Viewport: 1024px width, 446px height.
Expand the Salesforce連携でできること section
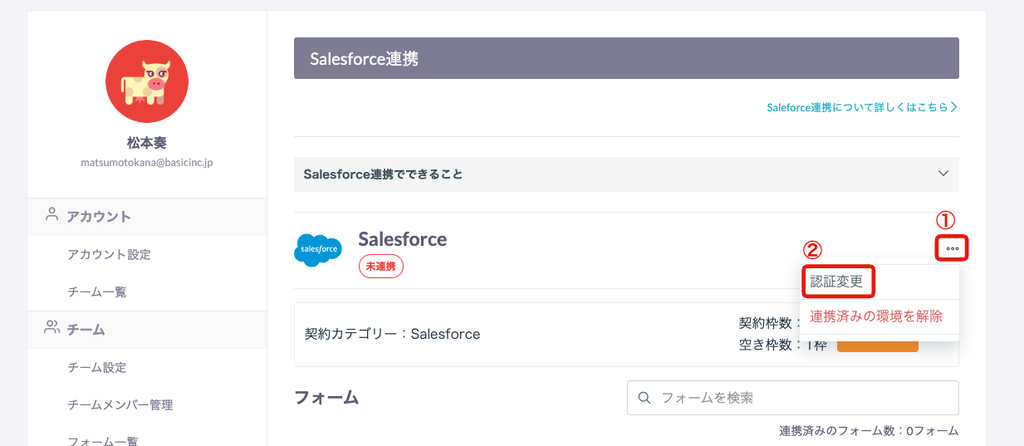click(626, 174)
